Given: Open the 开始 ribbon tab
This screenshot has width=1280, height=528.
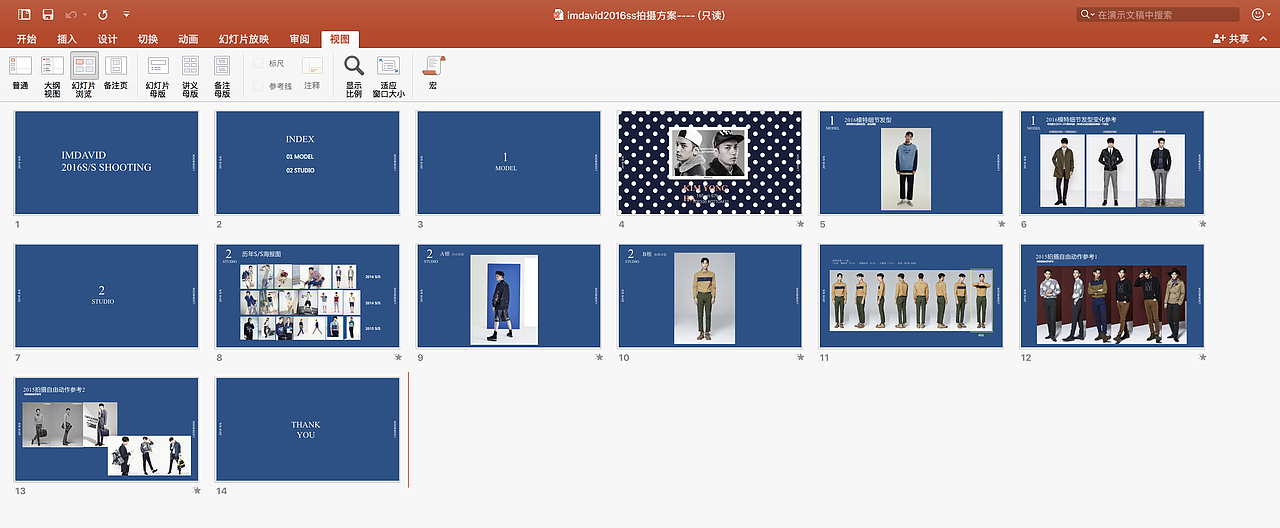Looking at the screenshot, I should pos(26,39).
